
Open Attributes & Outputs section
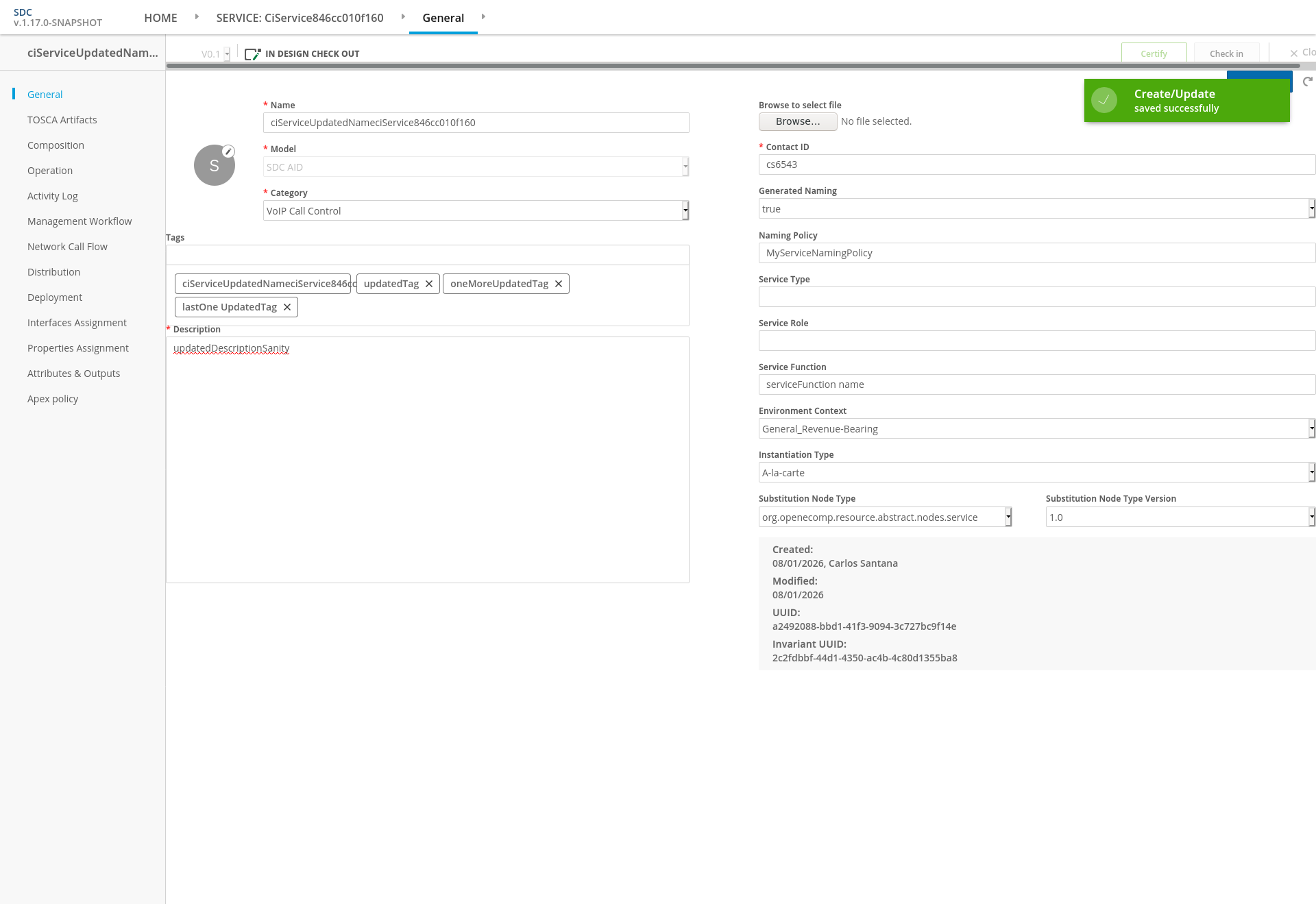coord(73,374)
